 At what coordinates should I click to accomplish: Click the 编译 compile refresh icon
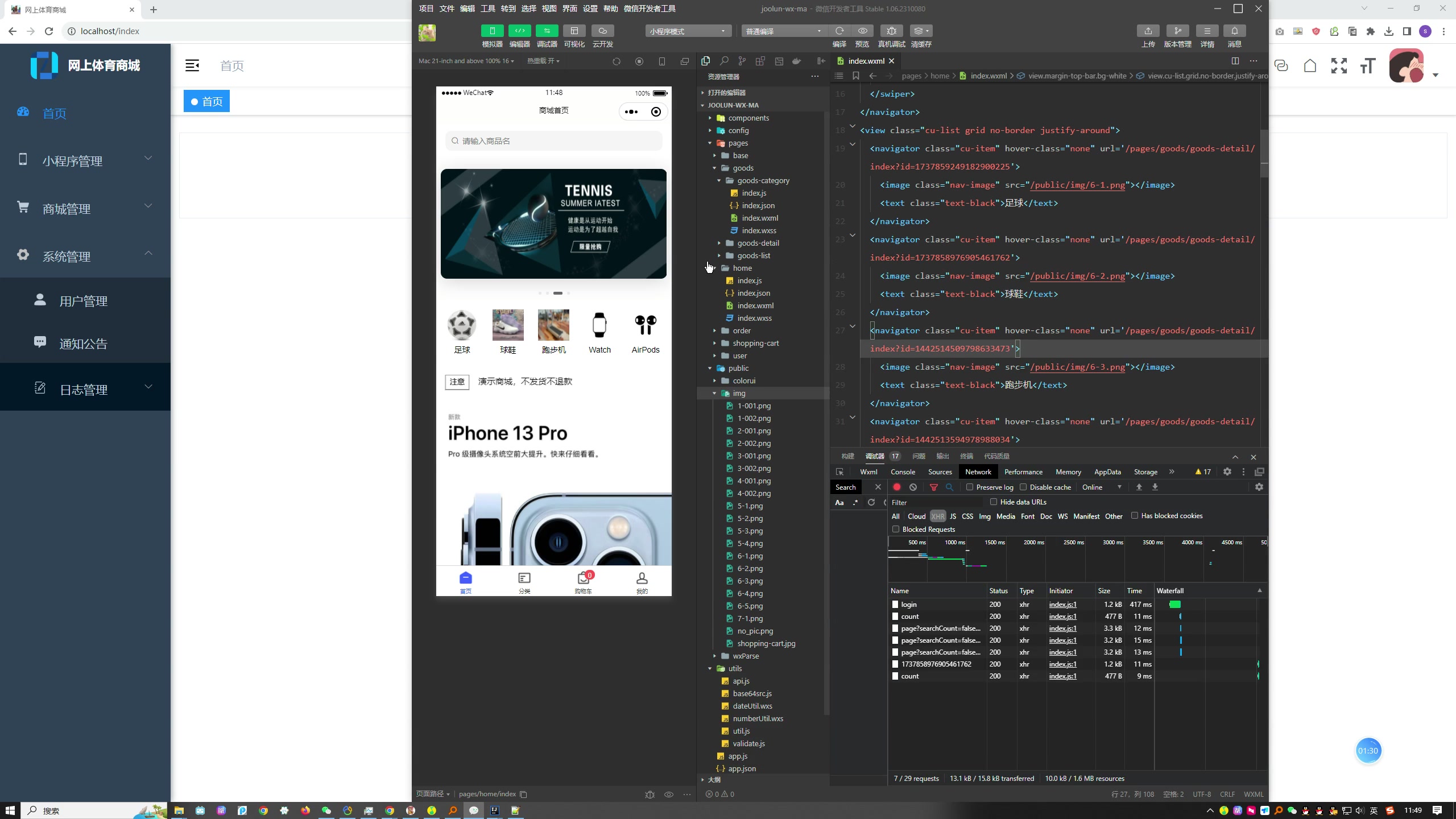(839, 31)
